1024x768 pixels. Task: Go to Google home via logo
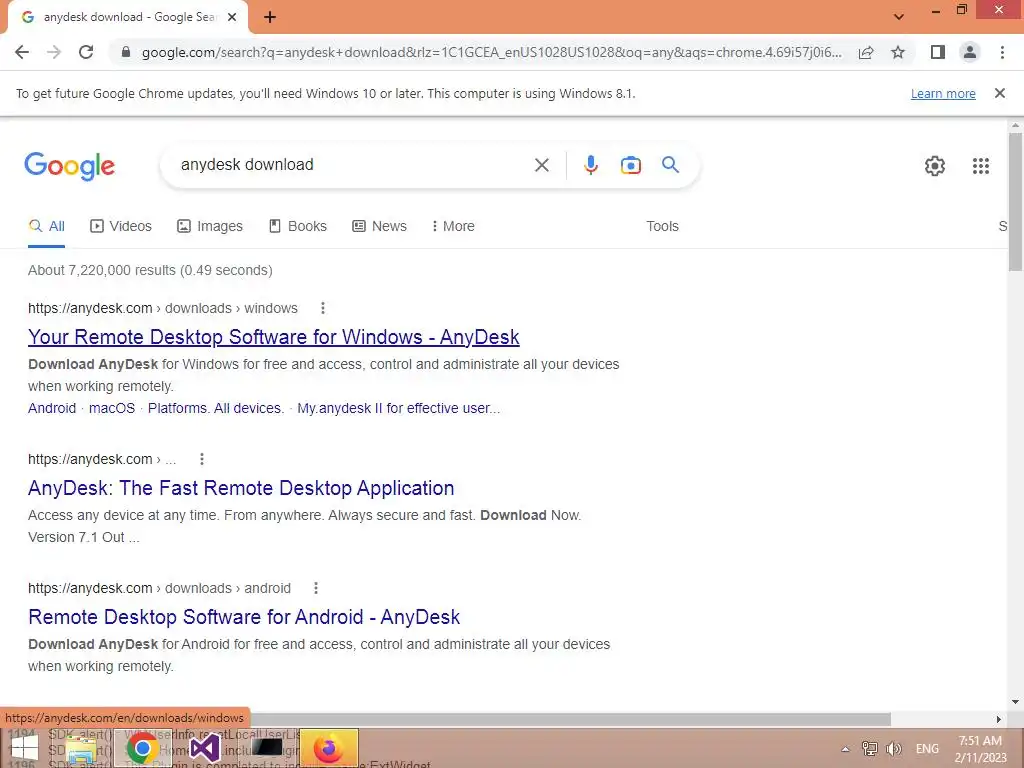(70, 166)
